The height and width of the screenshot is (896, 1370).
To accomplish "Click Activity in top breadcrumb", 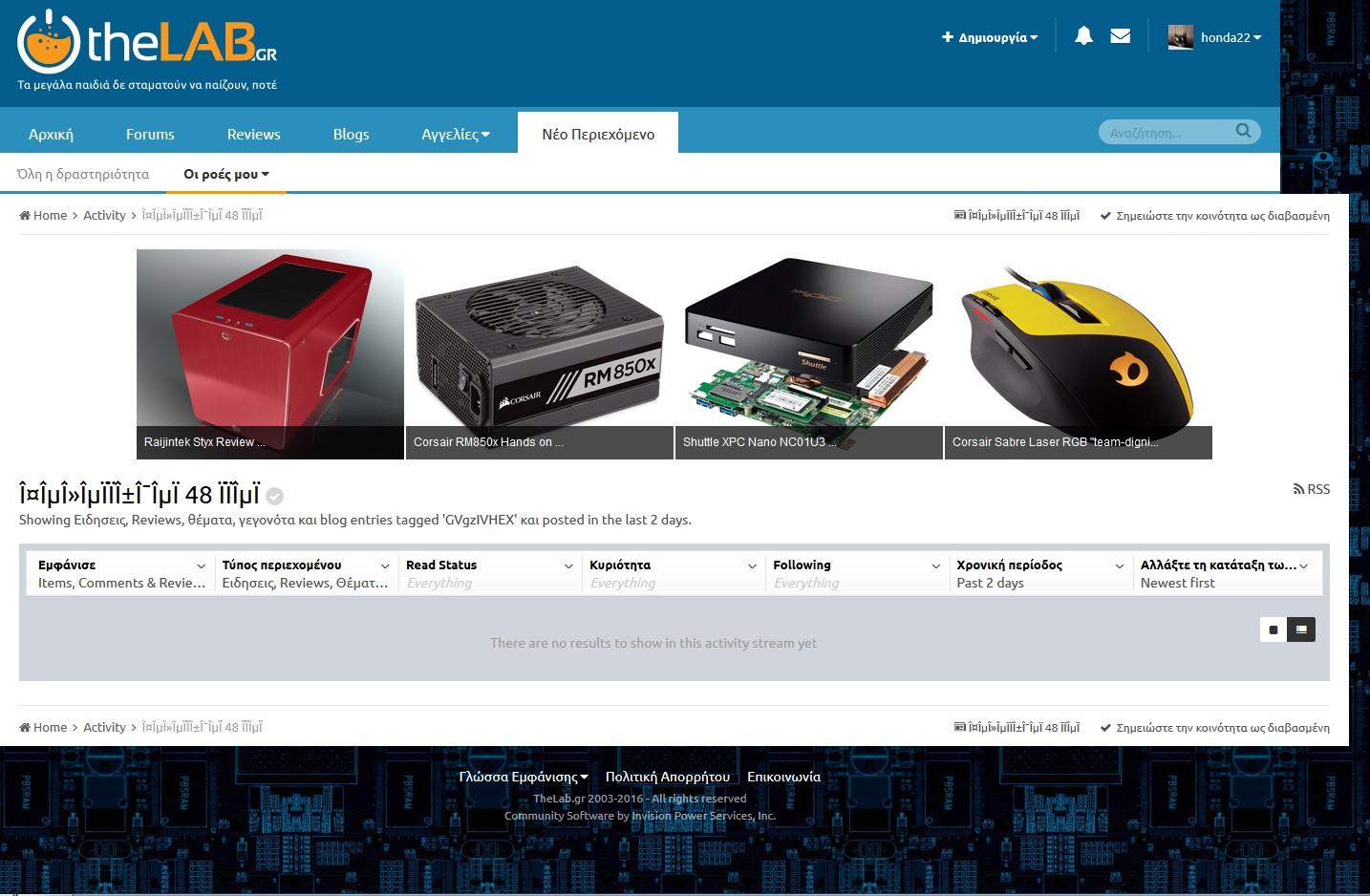I will tap(104, 216).
